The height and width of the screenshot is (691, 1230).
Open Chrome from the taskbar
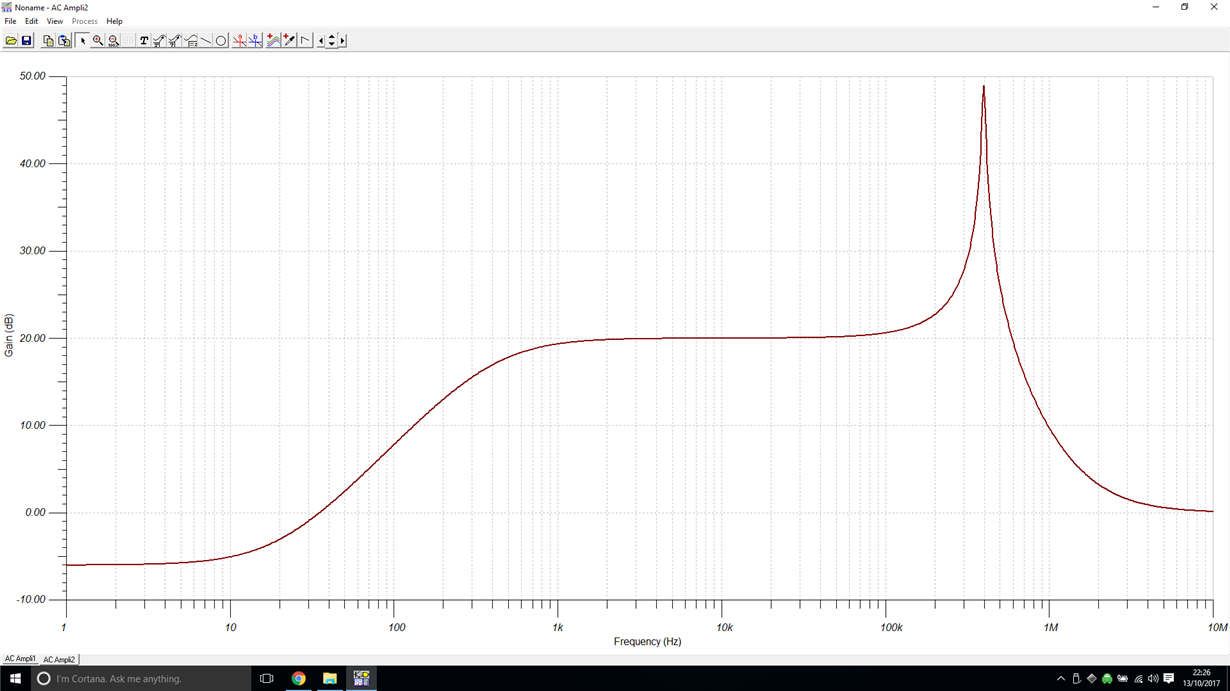(298, 678)
